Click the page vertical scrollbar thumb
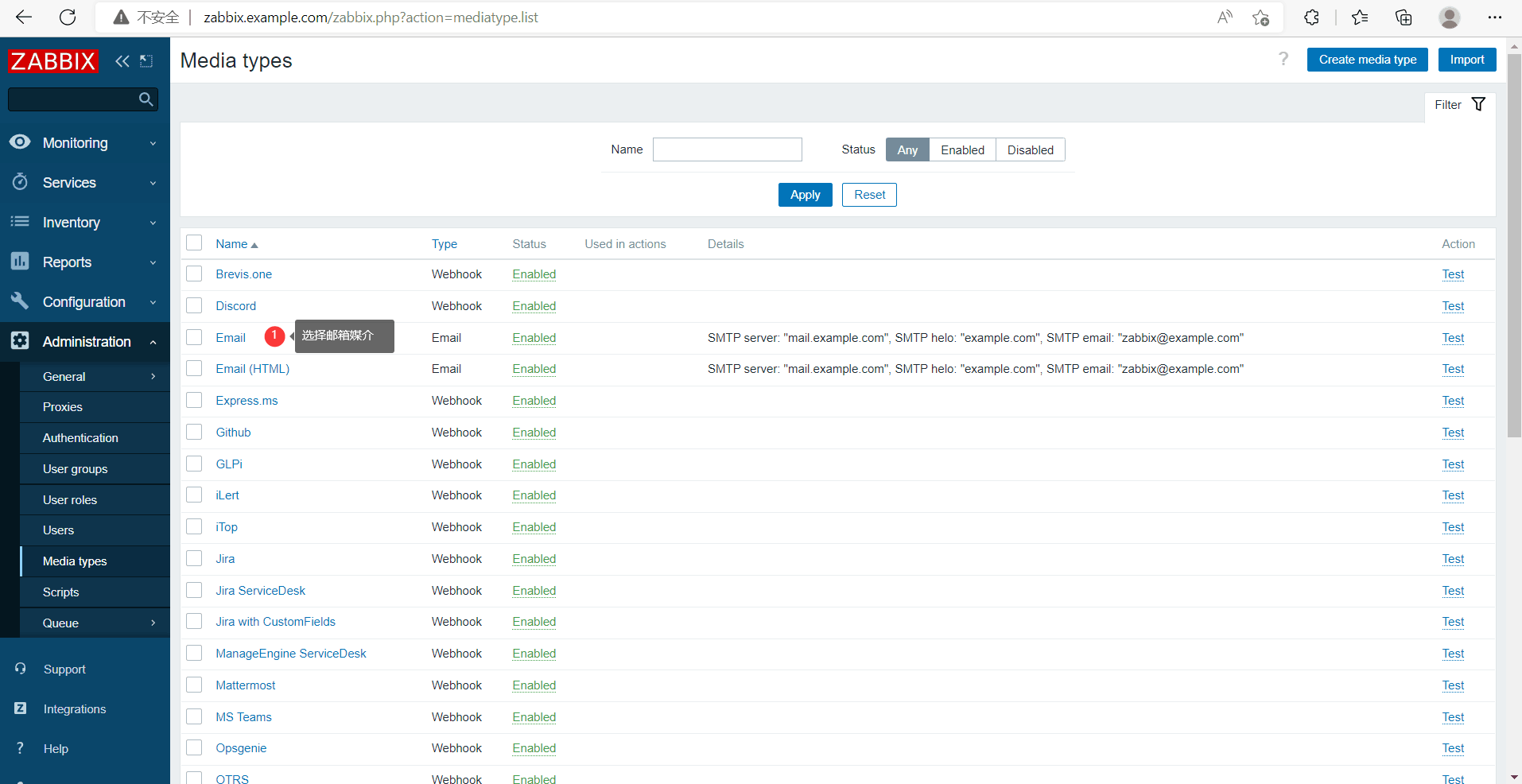The image size is (1522, 784). [1514, 246]
